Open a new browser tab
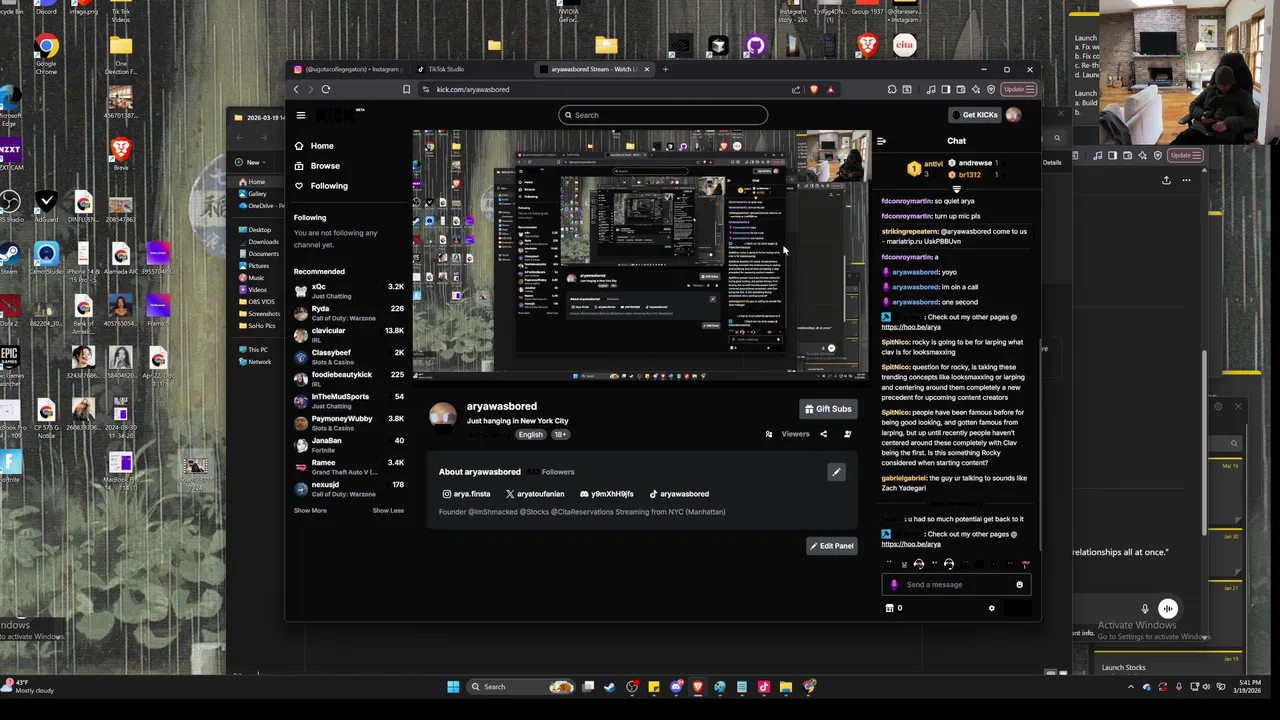Image resolution: width=1280 pixels, height=720 pixels. [665, 69]
